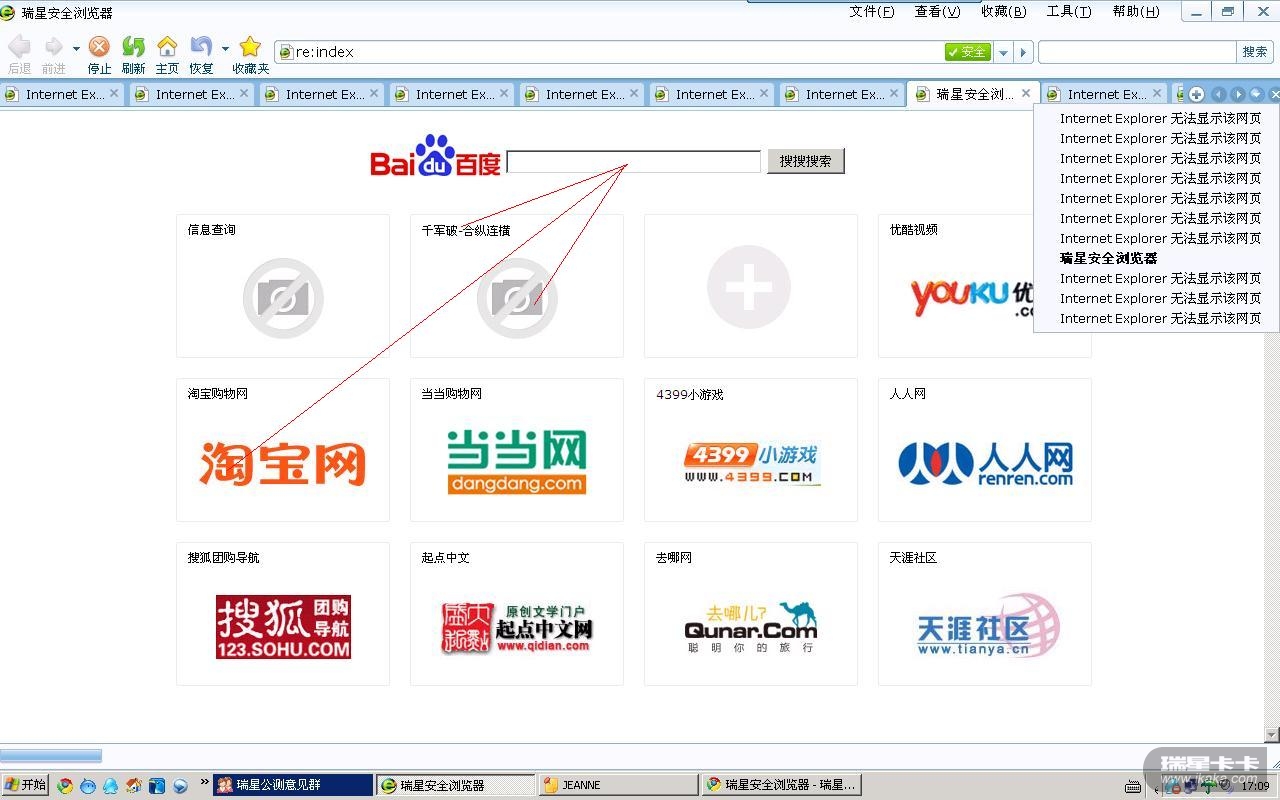
Task: Click the 17:09 clock in system tray
Action: [1255, 787]
